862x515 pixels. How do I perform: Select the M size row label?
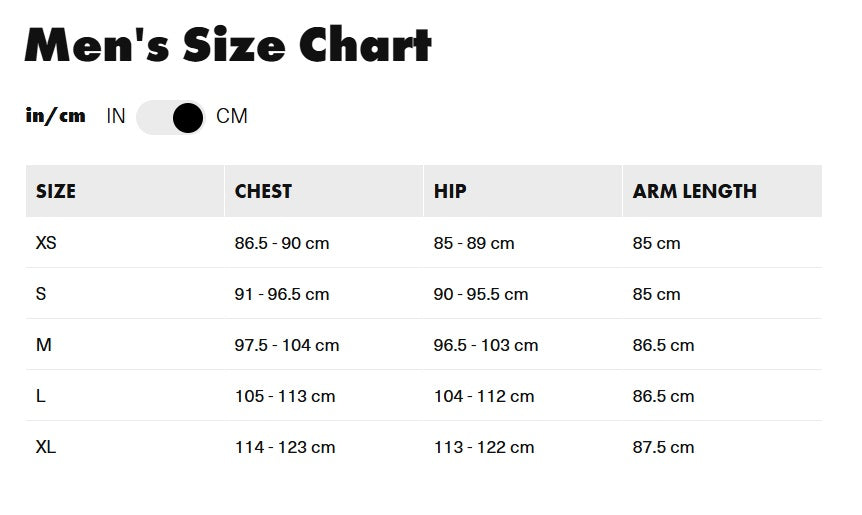[x=43, y=345]
